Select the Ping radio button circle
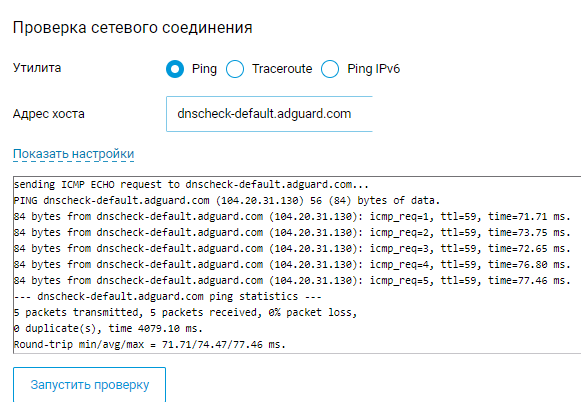This screenshot has width=581, height=402. tap(175, 69)
